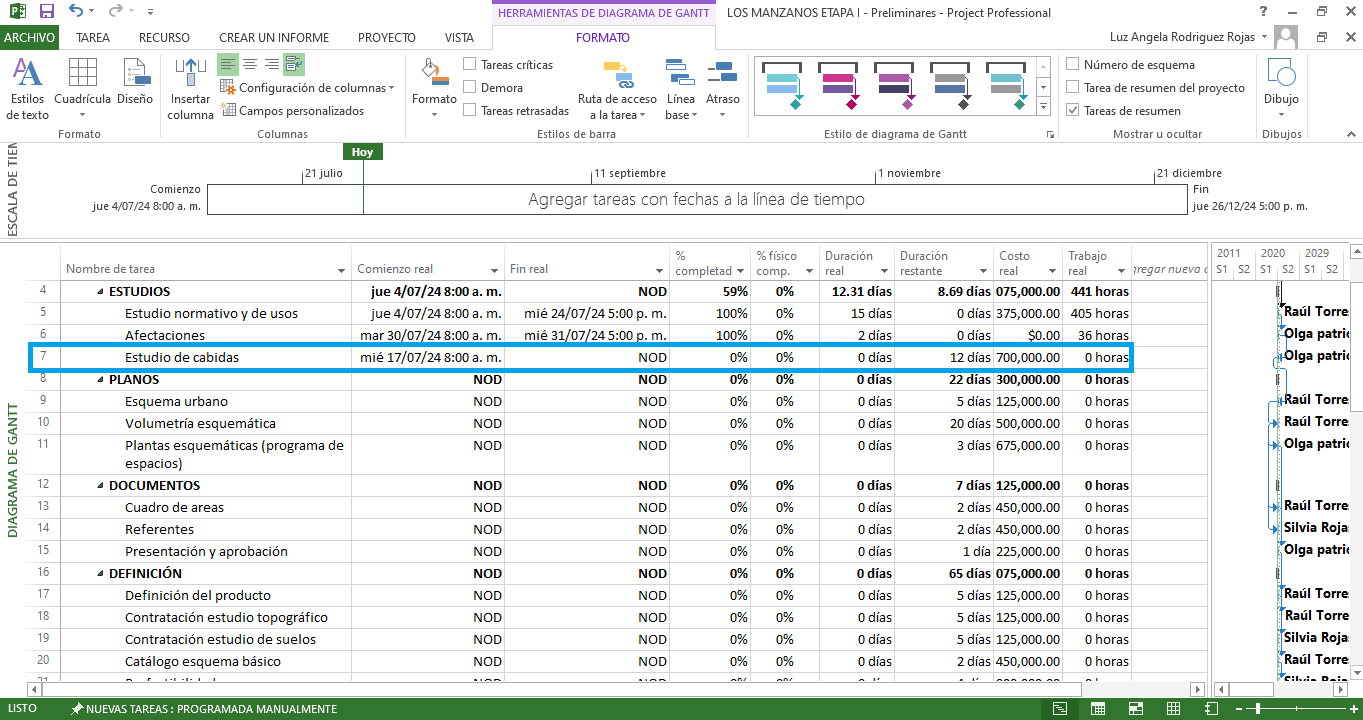
Task: Open the Gantt chart style dialog launcher
Action: [x=1050, y=134]
